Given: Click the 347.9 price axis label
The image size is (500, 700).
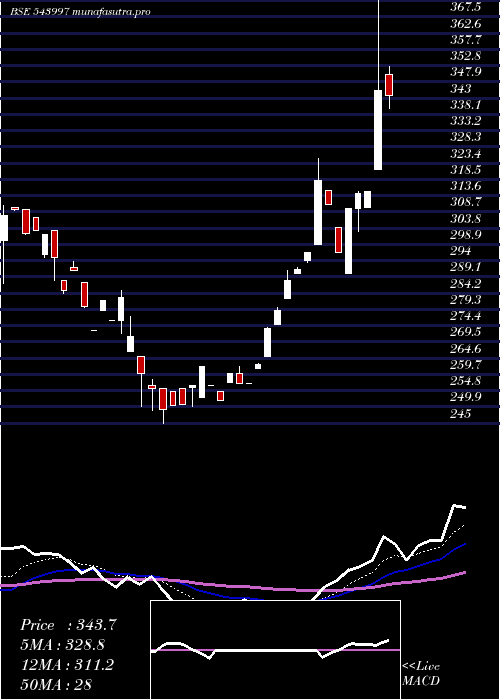Looking at the screenshot, I should click(466, 72).
